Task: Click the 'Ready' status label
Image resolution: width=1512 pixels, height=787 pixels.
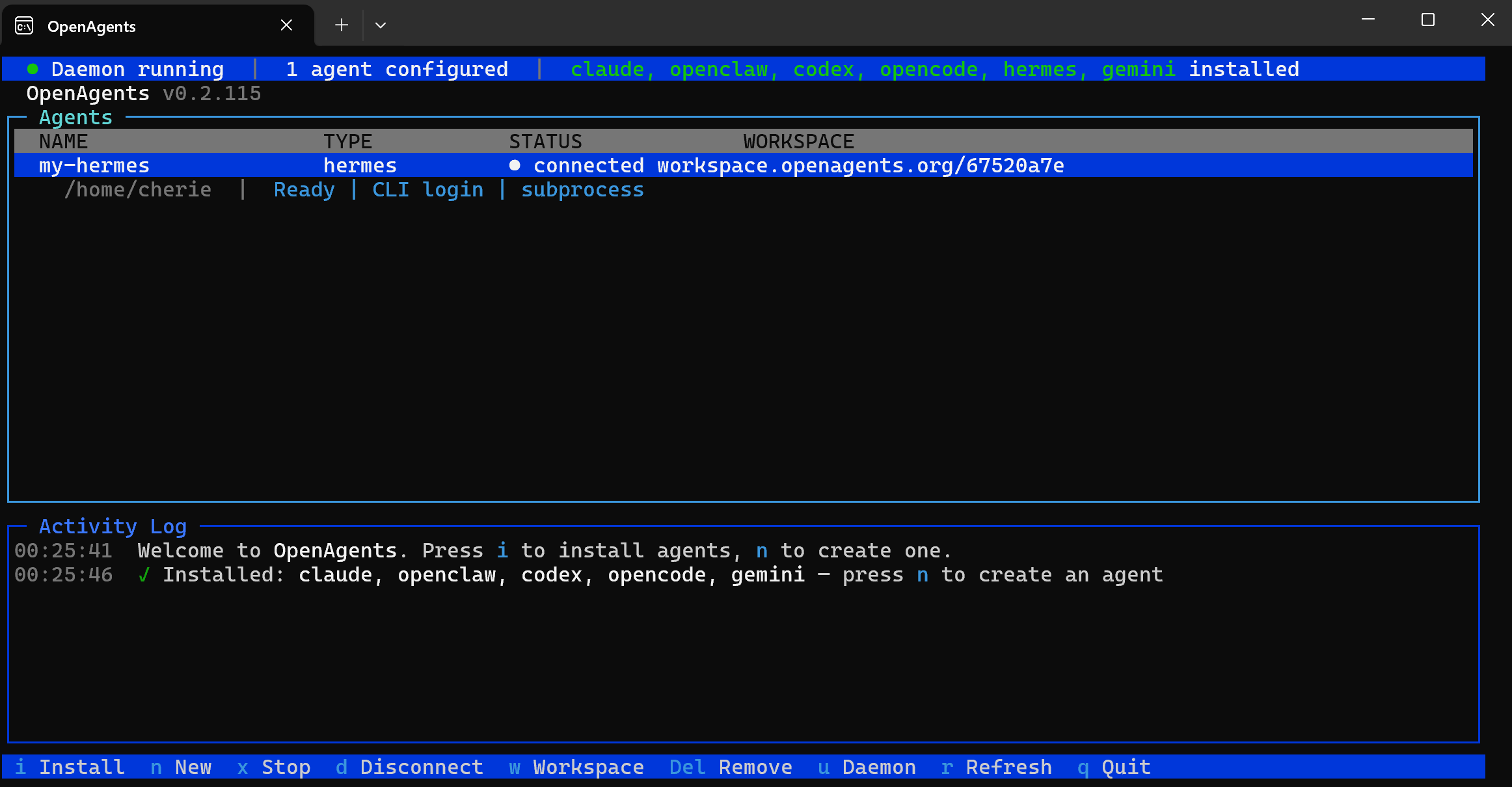Action: click(304, 190)
